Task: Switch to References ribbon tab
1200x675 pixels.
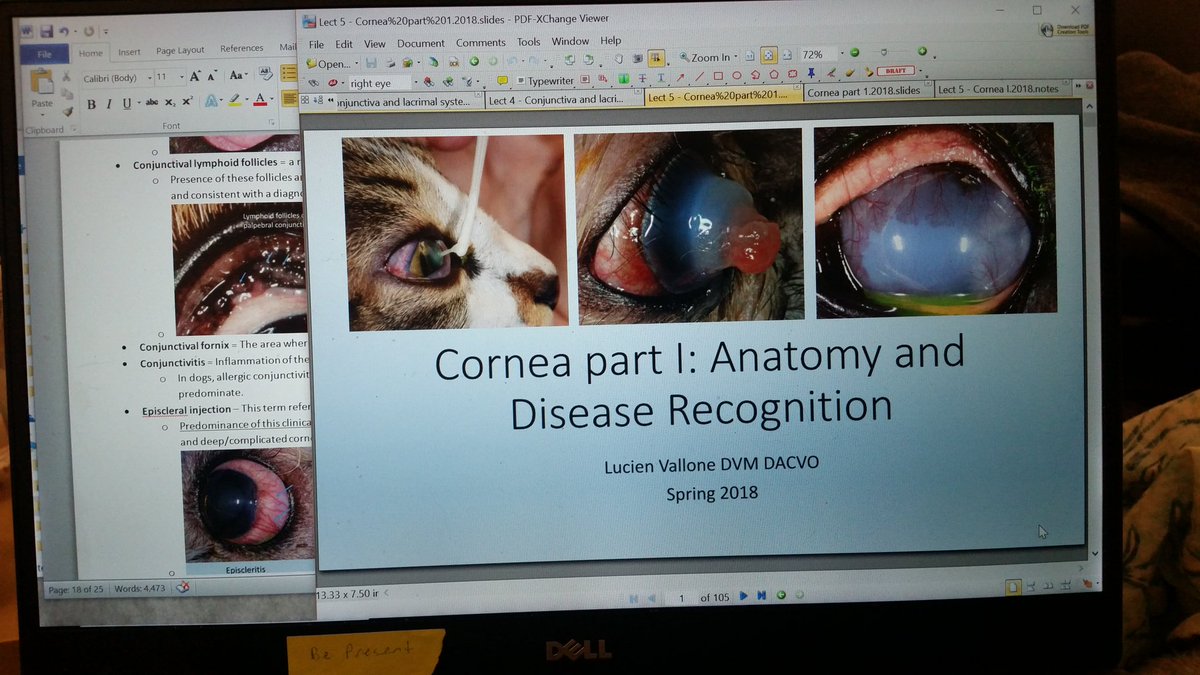Action: coord(241,48)
